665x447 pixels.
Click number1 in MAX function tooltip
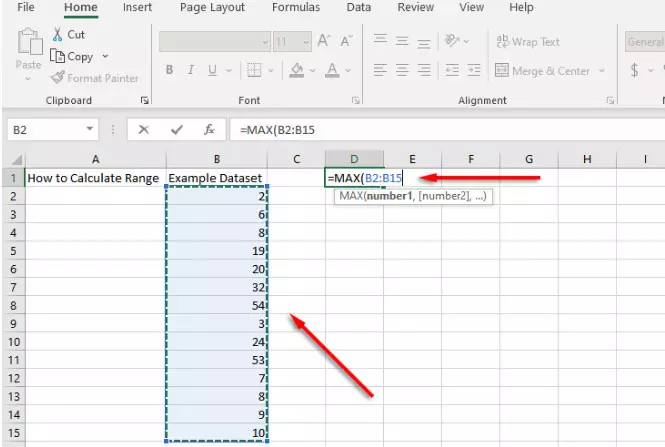pos(389,196)
